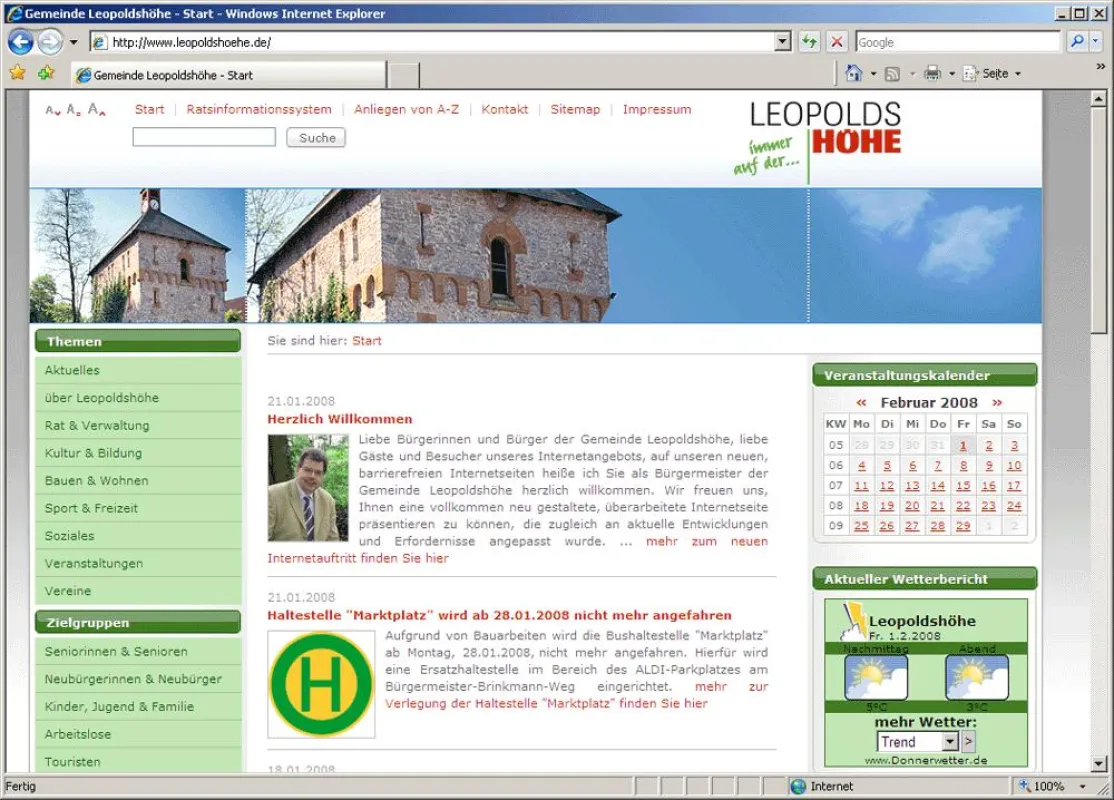Click the mayor portrait photo
1114x800 pixels.
coord(308,488)
